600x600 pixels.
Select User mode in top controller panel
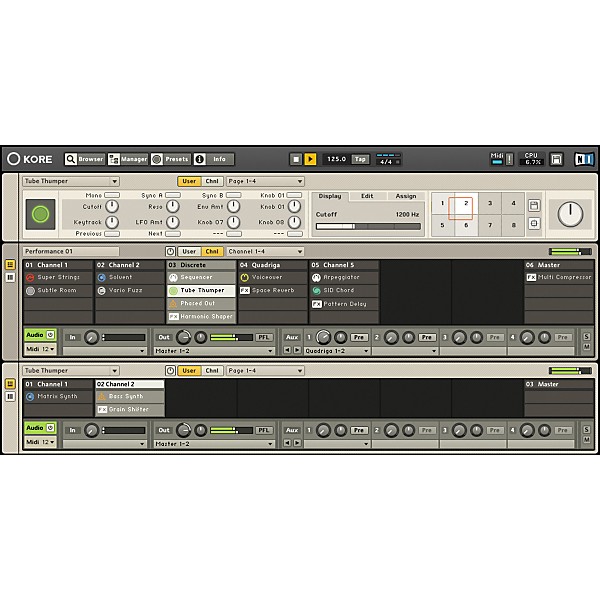[189, 181]
